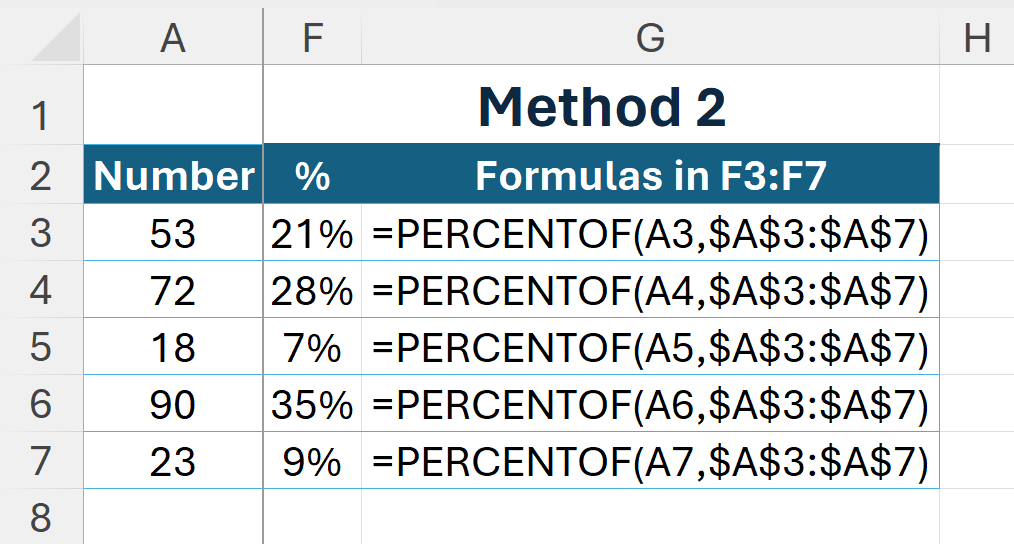Click the Number header cell
1014x544 pixels.
click(173, 175)
